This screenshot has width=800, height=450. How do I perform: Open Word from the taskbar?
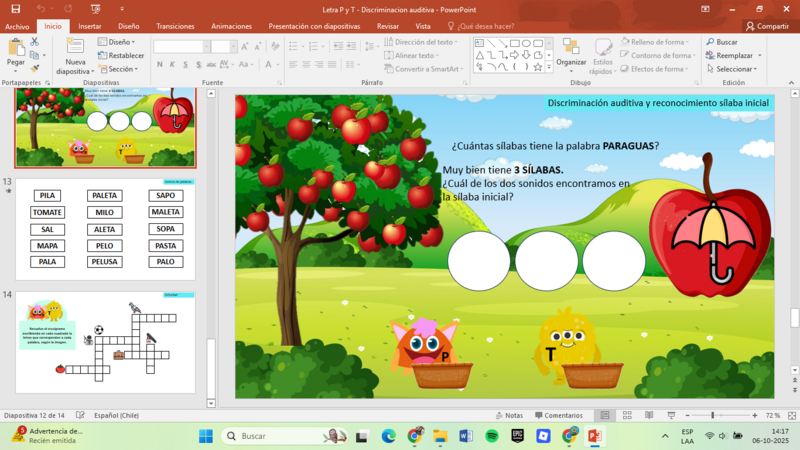466,436
